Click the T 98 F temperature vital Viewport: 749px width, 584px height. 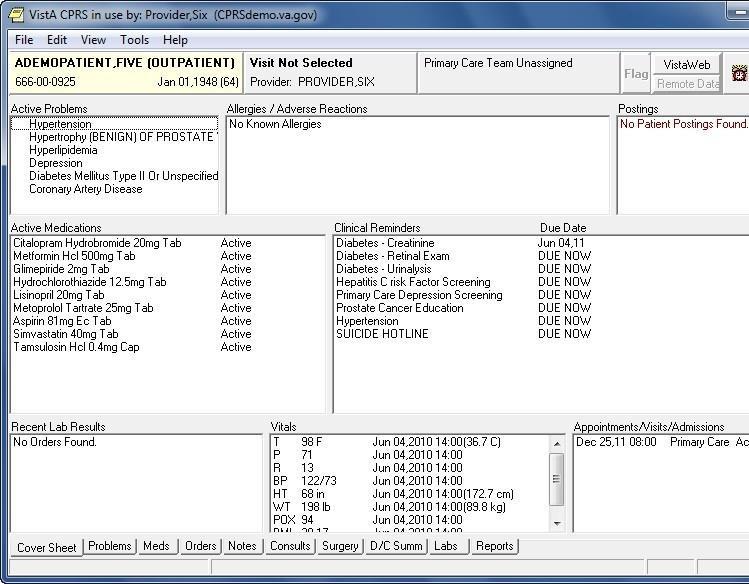coord(410,442)
